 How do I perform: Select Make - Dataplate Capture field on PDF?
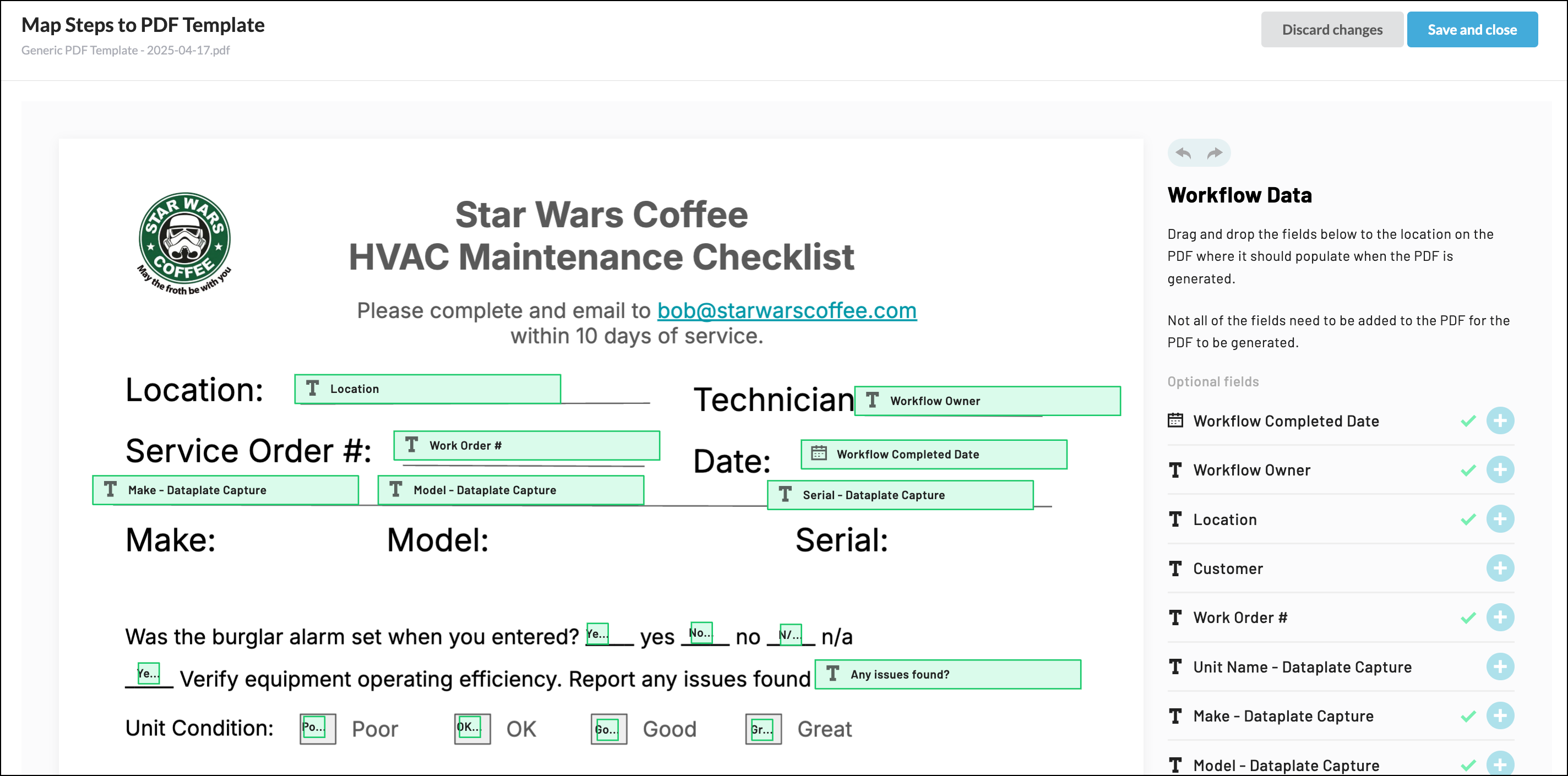225,490
